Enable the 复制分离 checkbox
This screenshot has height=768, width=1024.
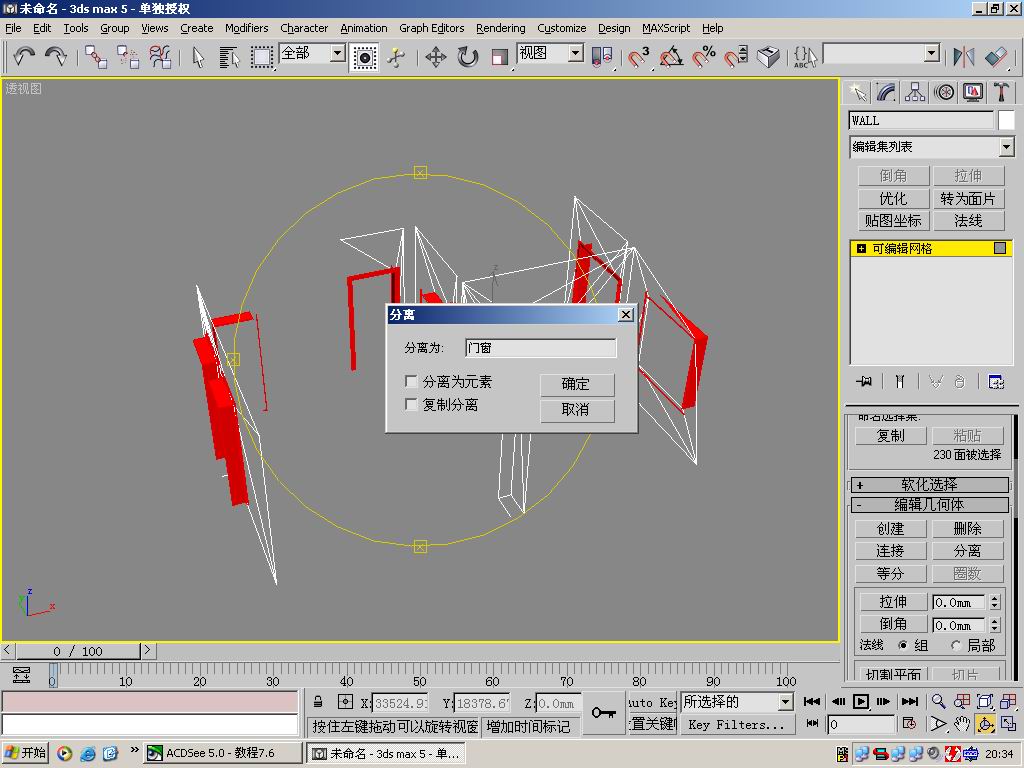click(411, 405)
